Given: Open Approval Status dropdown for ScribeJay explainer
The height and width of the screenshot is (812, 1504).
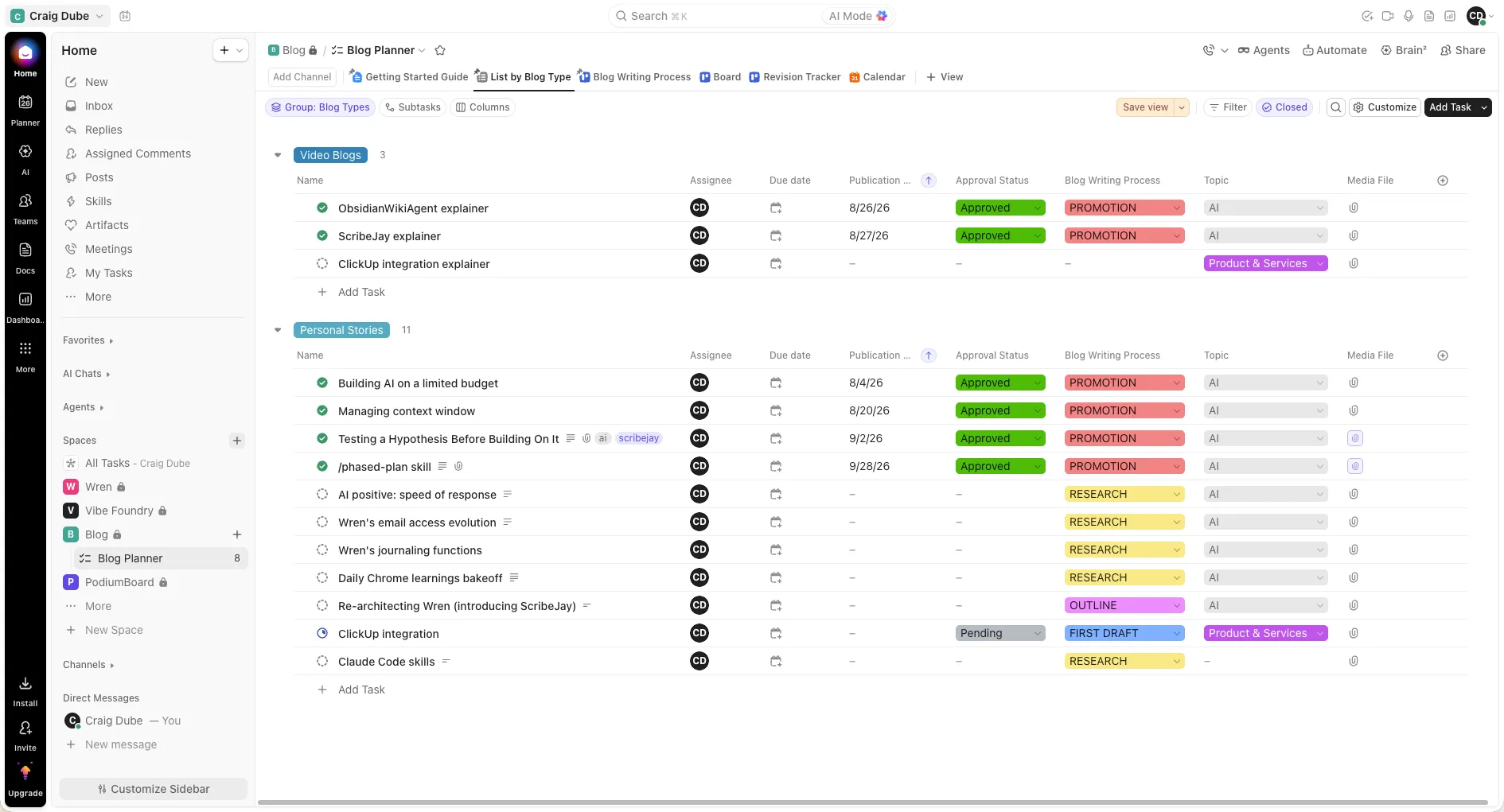Looking at the screenshot, I should point(1000,235).
